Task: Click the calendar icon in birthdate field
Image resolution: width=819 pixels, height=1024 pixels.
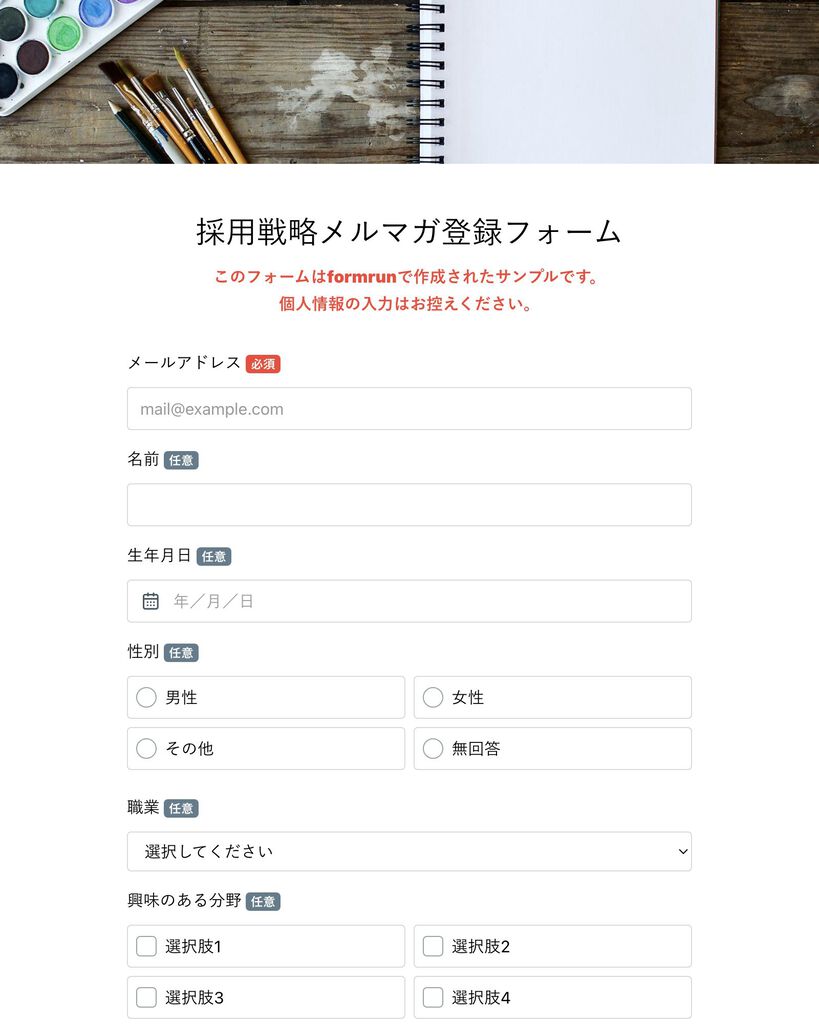Action: [x=150, y=601]
